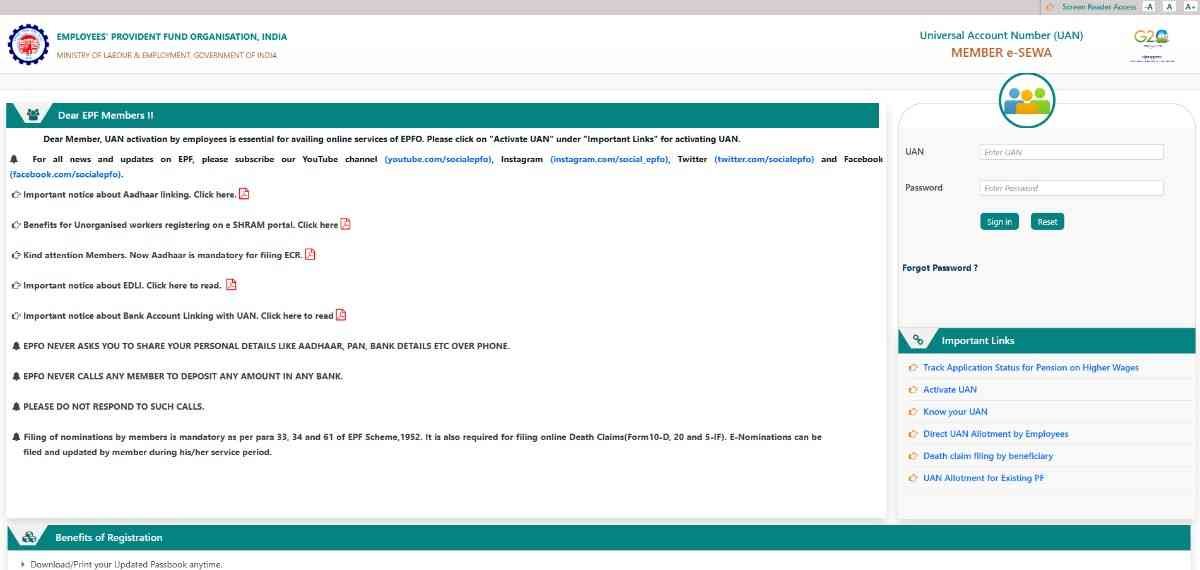
Task: Focus the Password input field
Action: [1071, 188]
